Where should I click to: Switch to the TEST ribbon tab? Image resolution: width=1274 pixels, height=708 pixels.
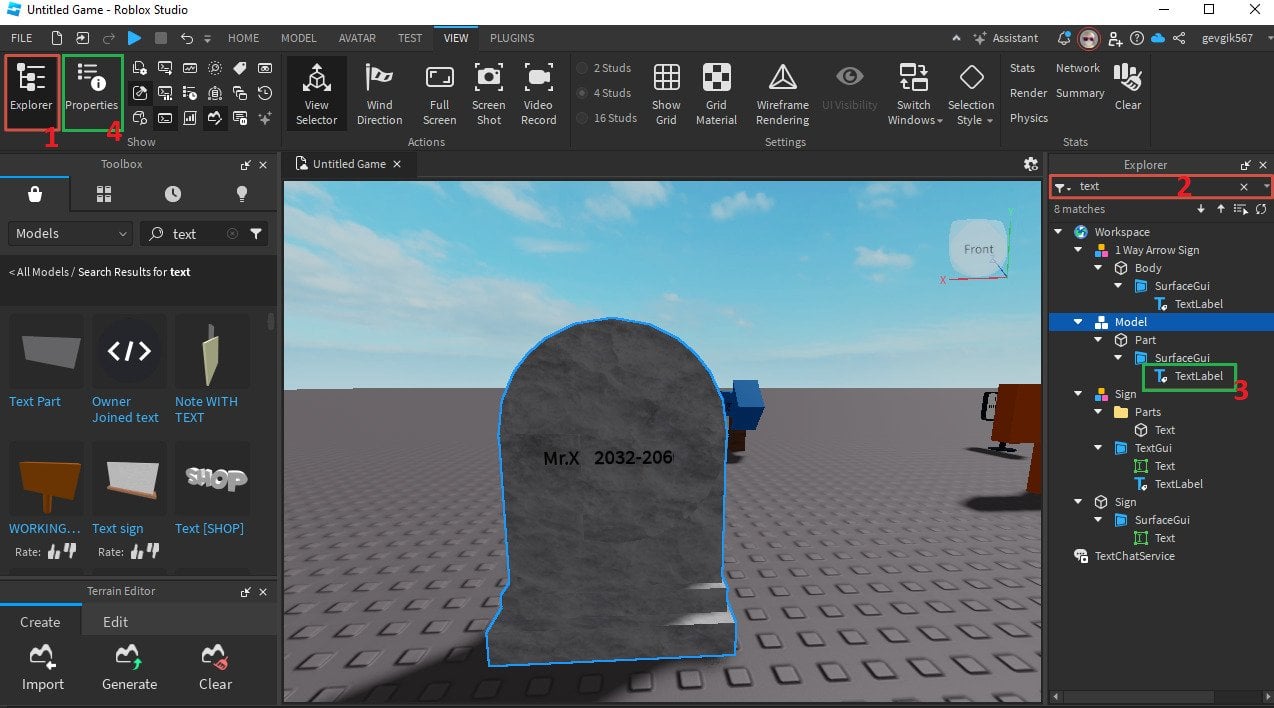coord(410,38)
